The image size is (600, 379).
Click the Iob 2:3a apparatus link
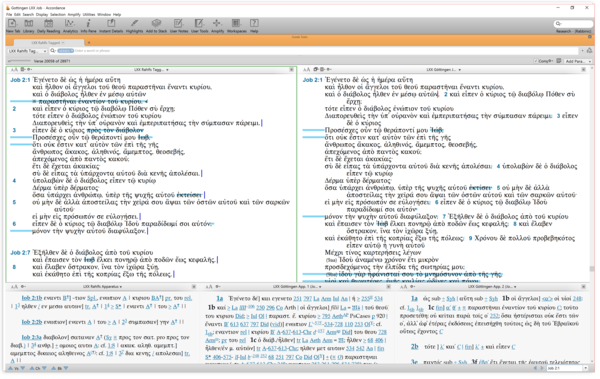(32, 338)
